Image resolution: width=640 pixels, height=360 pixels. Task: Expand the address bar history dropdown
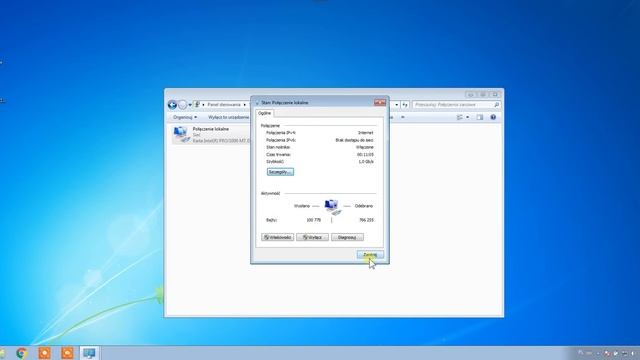(396, 105)
